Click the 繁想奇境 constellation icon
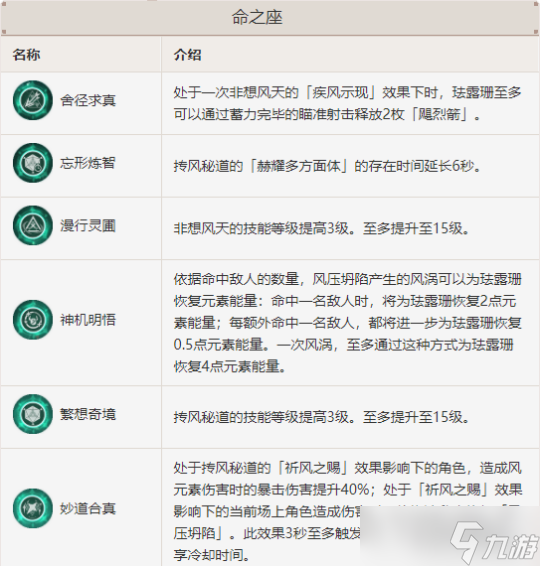The image size is (540, 566). (x=33, y=414)
